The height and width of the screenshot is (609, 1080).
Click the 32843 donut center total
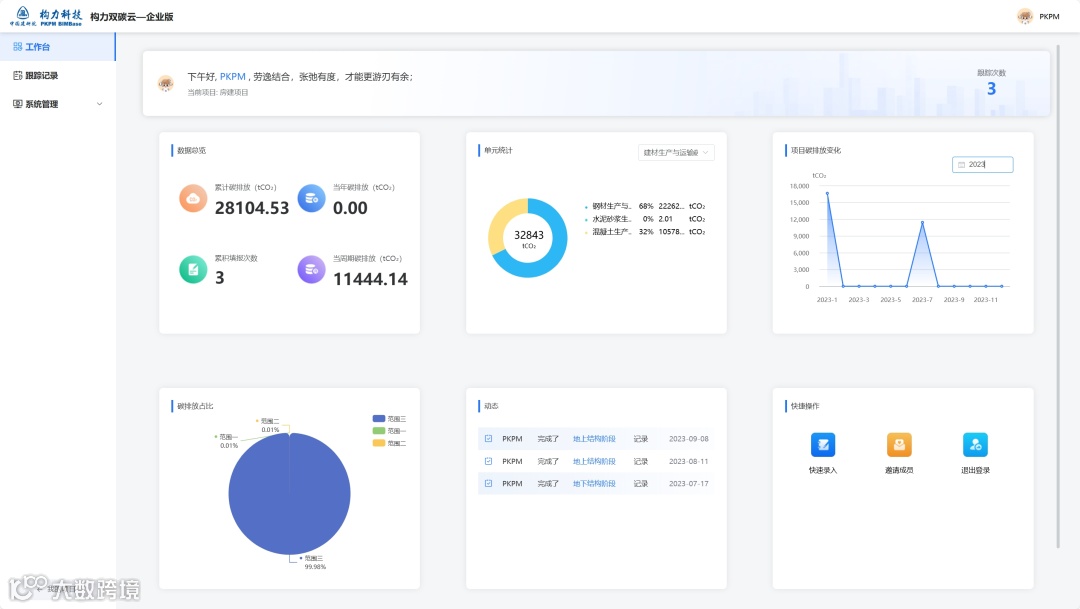pyautogui.click(x=528, y=235)
